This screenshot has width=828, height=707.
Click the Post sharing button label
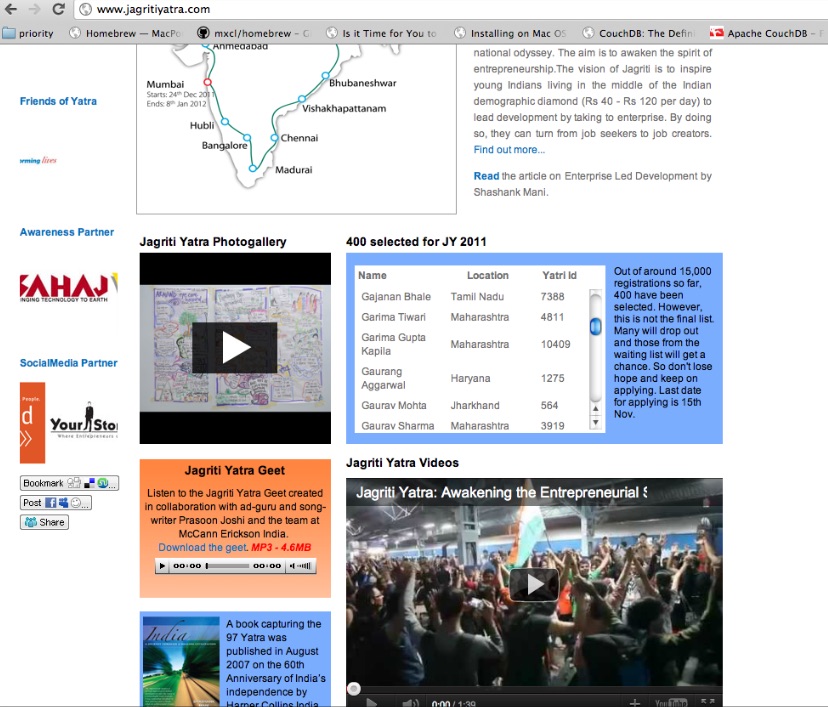pyautogui.click(x=32, y=503)
